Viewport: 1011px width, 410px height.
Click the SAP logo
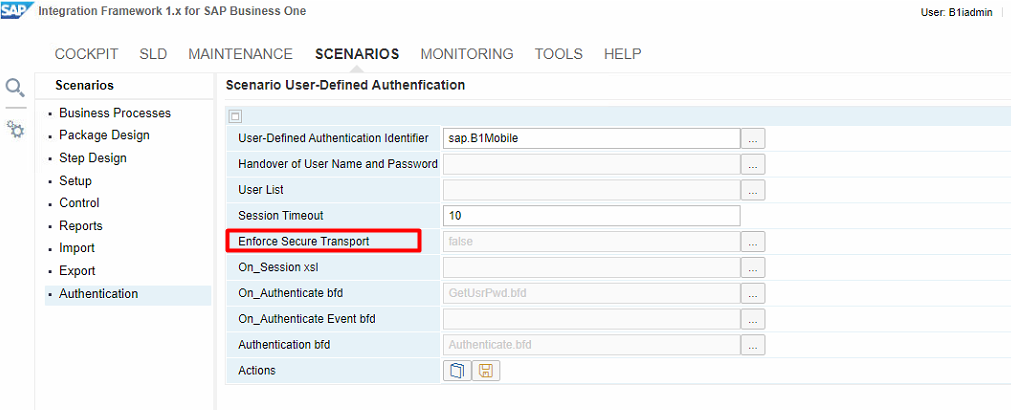16,11
